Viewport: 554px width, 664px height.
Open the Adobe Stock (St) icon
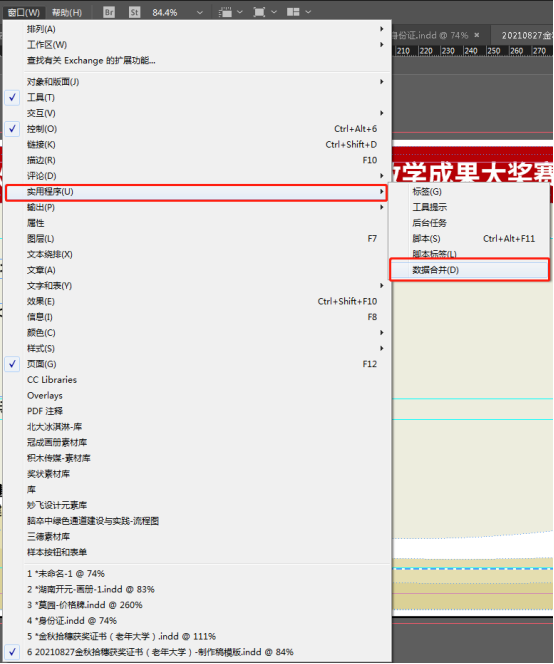(134, 12)
